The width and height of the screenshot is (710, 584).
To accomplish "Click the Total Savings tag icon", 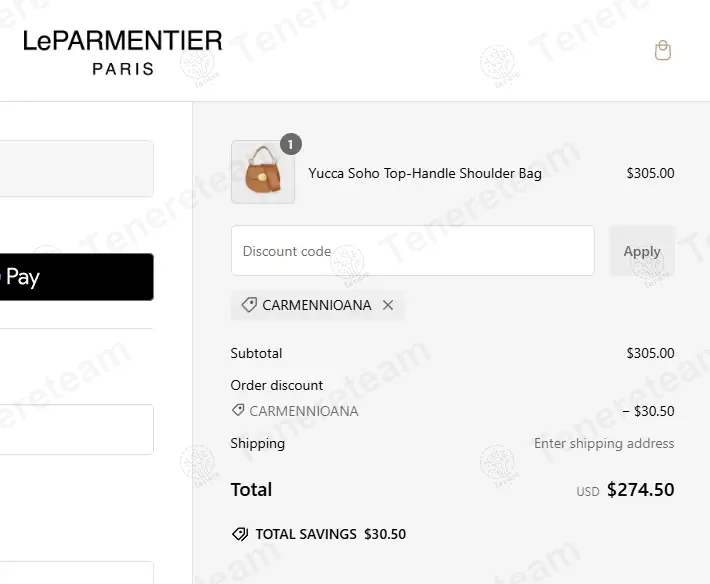I will click(x=240, y=534).
